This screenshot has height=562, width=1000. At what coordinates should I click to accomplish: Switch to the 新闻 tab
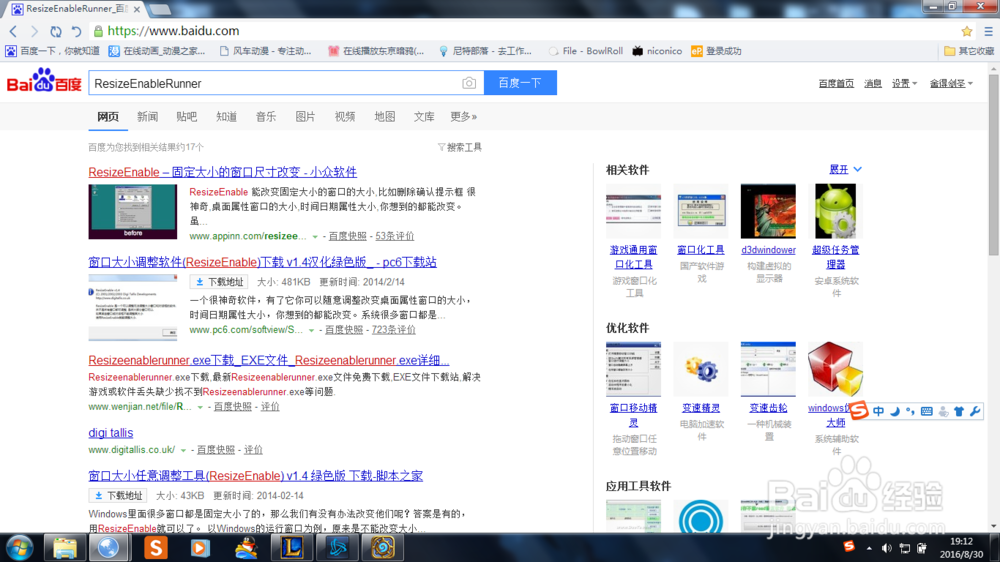click(147, 117)
